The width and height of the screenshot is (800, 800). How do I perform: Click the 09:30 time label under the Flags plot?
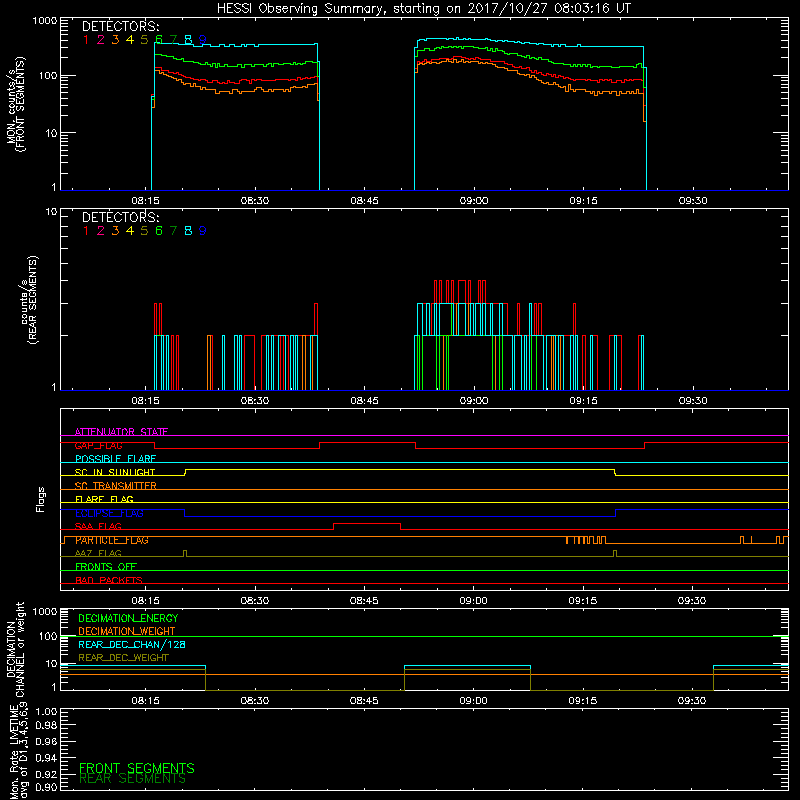[692, 601]
